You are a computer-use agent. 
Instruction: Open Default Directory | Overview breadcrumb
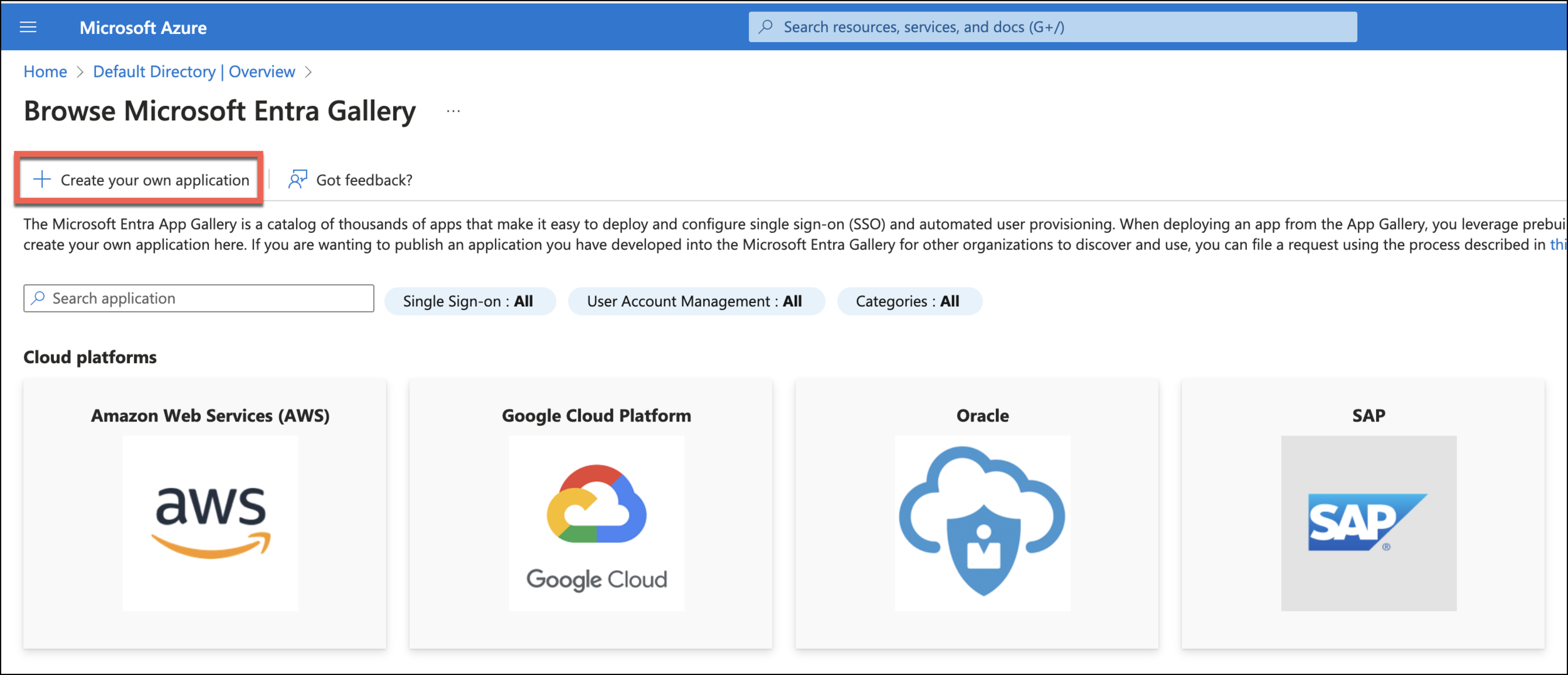194,72
